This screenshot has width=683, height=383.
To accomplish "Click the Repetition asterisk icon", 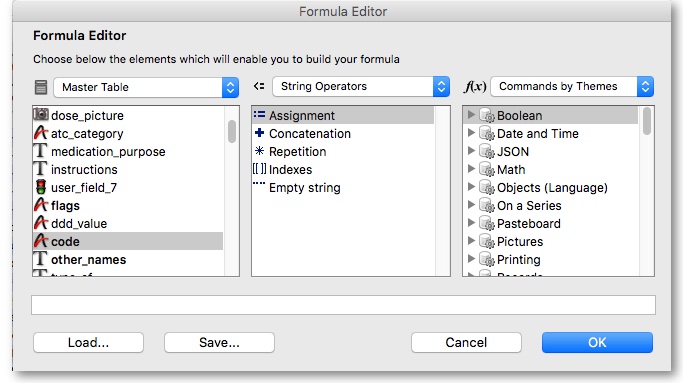I will pyautogui.click(x=259, y=151).
